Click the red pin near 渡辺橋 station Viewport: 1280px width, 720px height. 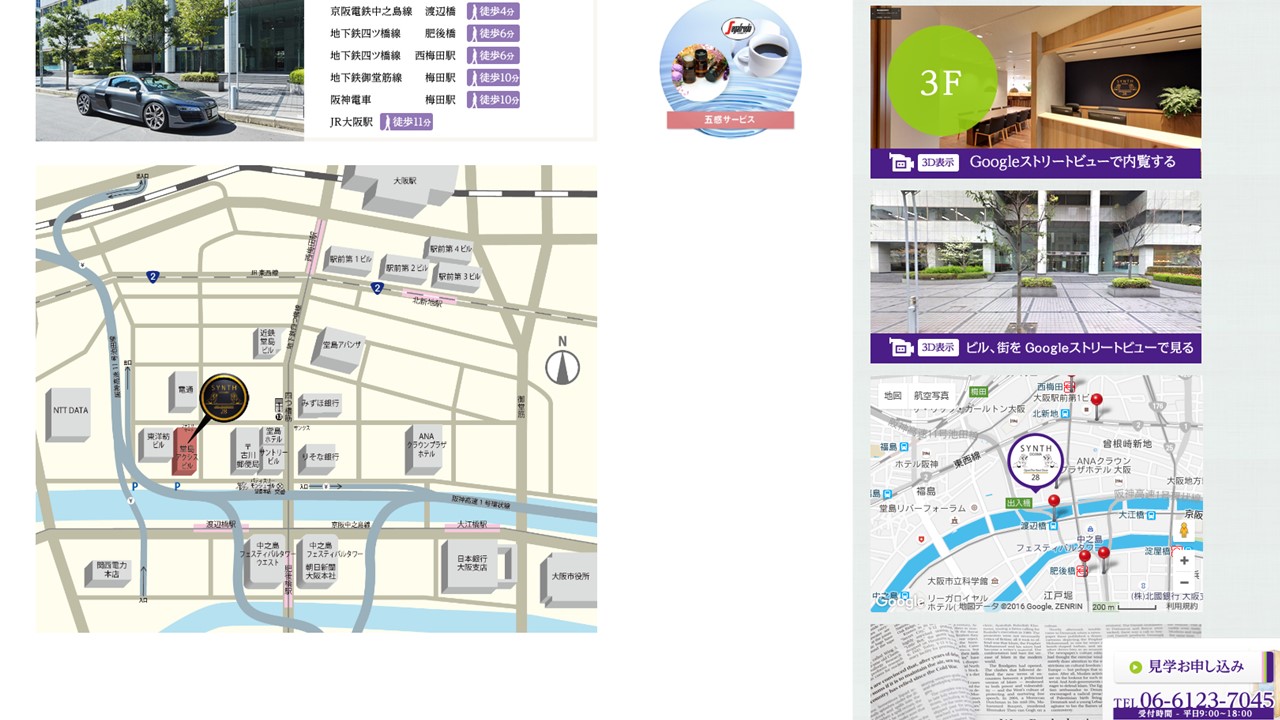pyautogui.click(x=1053, y=503)
